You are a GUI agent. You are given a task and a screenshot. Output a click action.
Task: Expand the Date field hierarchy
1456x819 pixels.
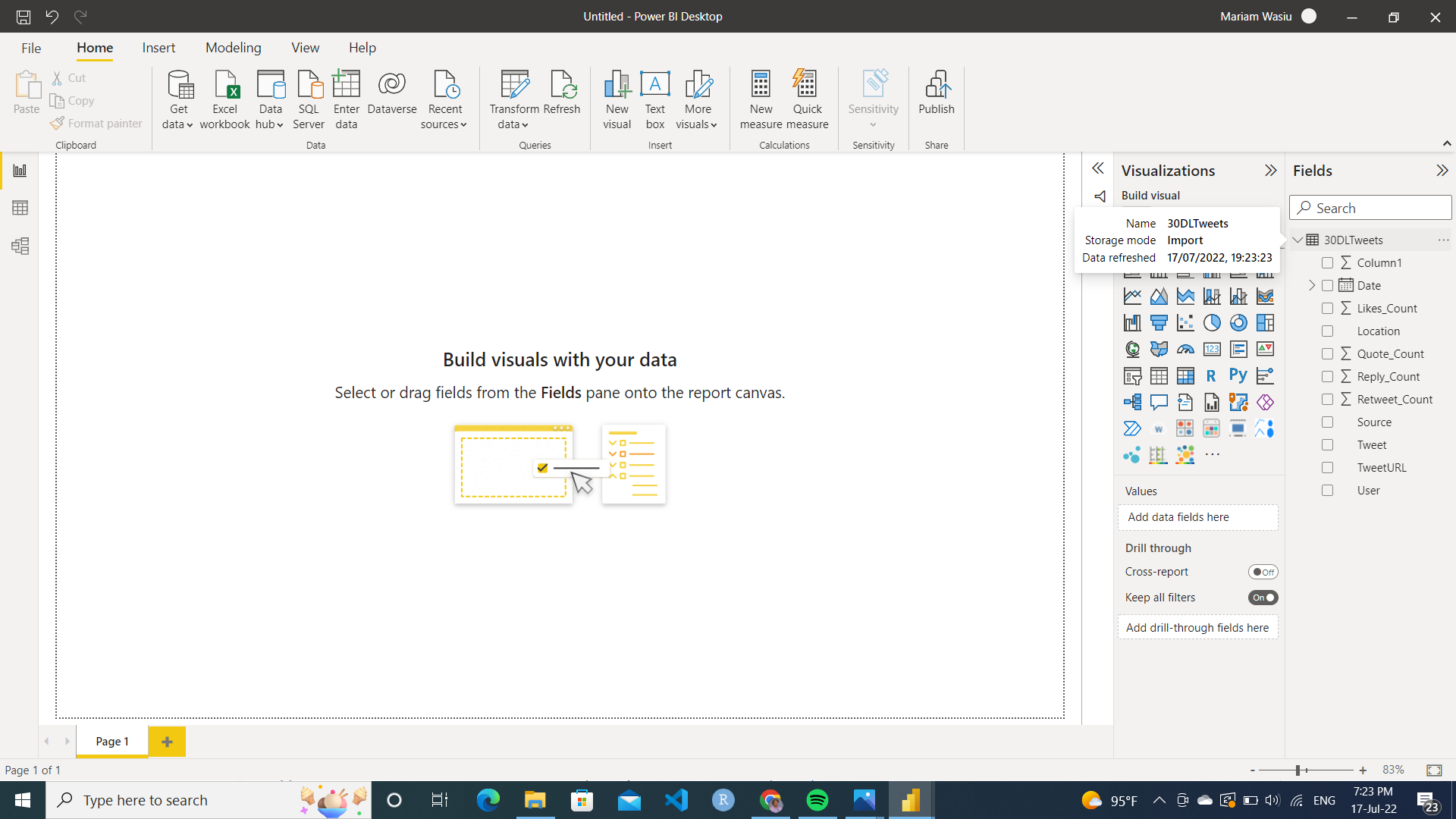(x=1312, y=286)
